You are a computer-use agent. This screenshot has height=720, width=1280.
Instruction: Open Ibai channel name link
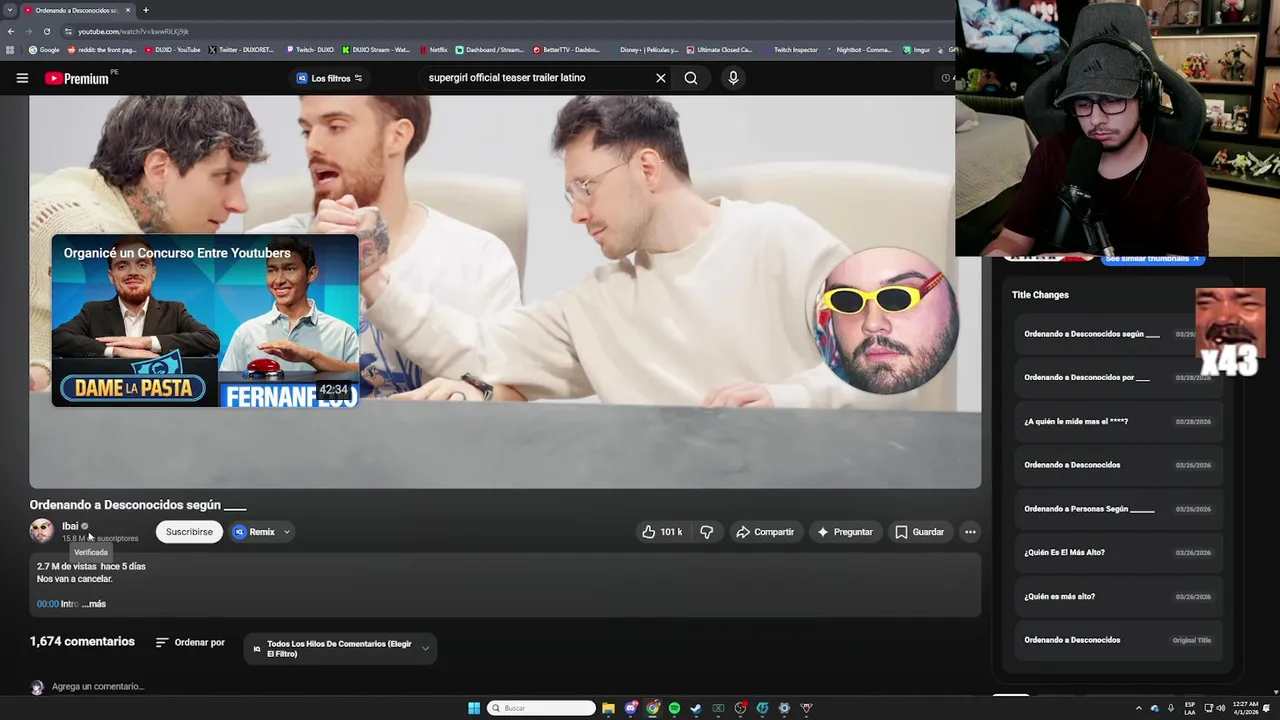tap(70, 526)
